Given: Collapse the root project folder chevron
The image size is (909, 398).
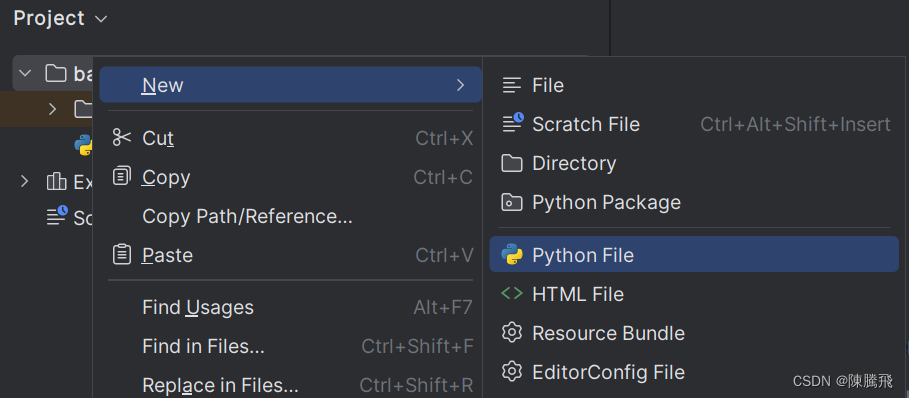Looking at the screenshot, I should (x=25, y=74).
